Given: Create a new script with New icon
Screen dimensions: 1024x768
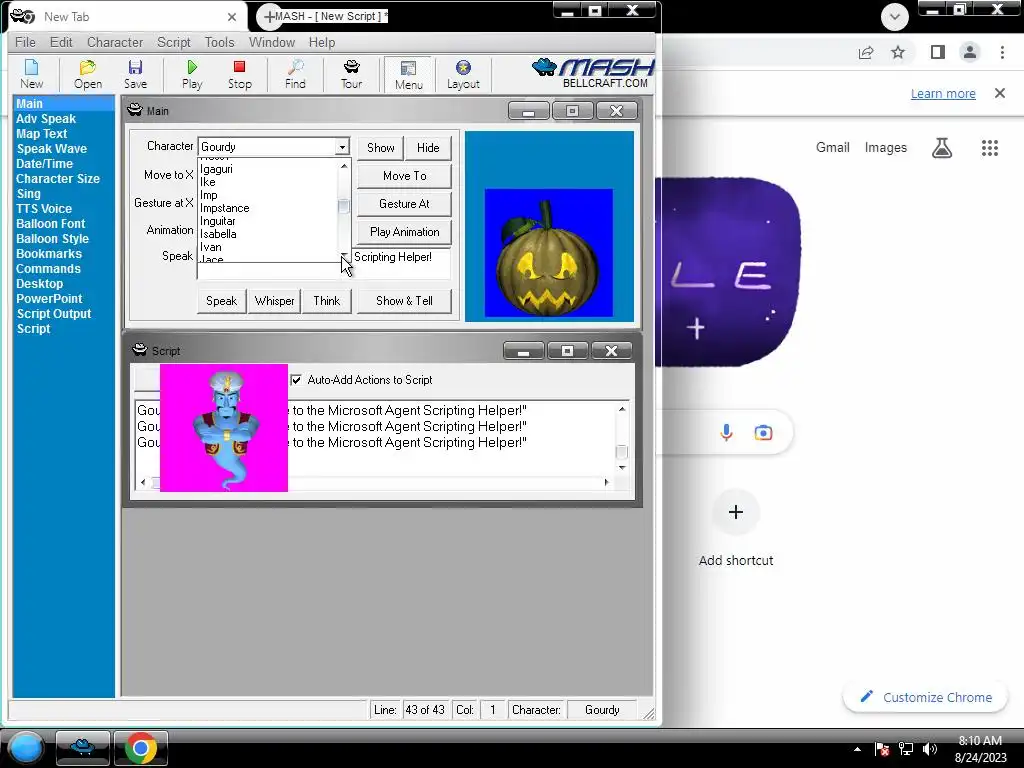Looking at the screenshot, I should (31, 74).
